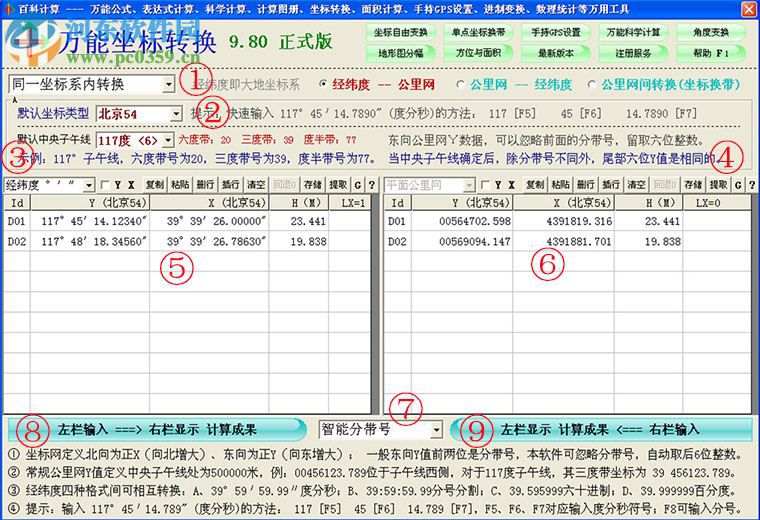This screenshot has height=520, width=760.
Task: Open 坐标自由变换 module
Action: 400,32
